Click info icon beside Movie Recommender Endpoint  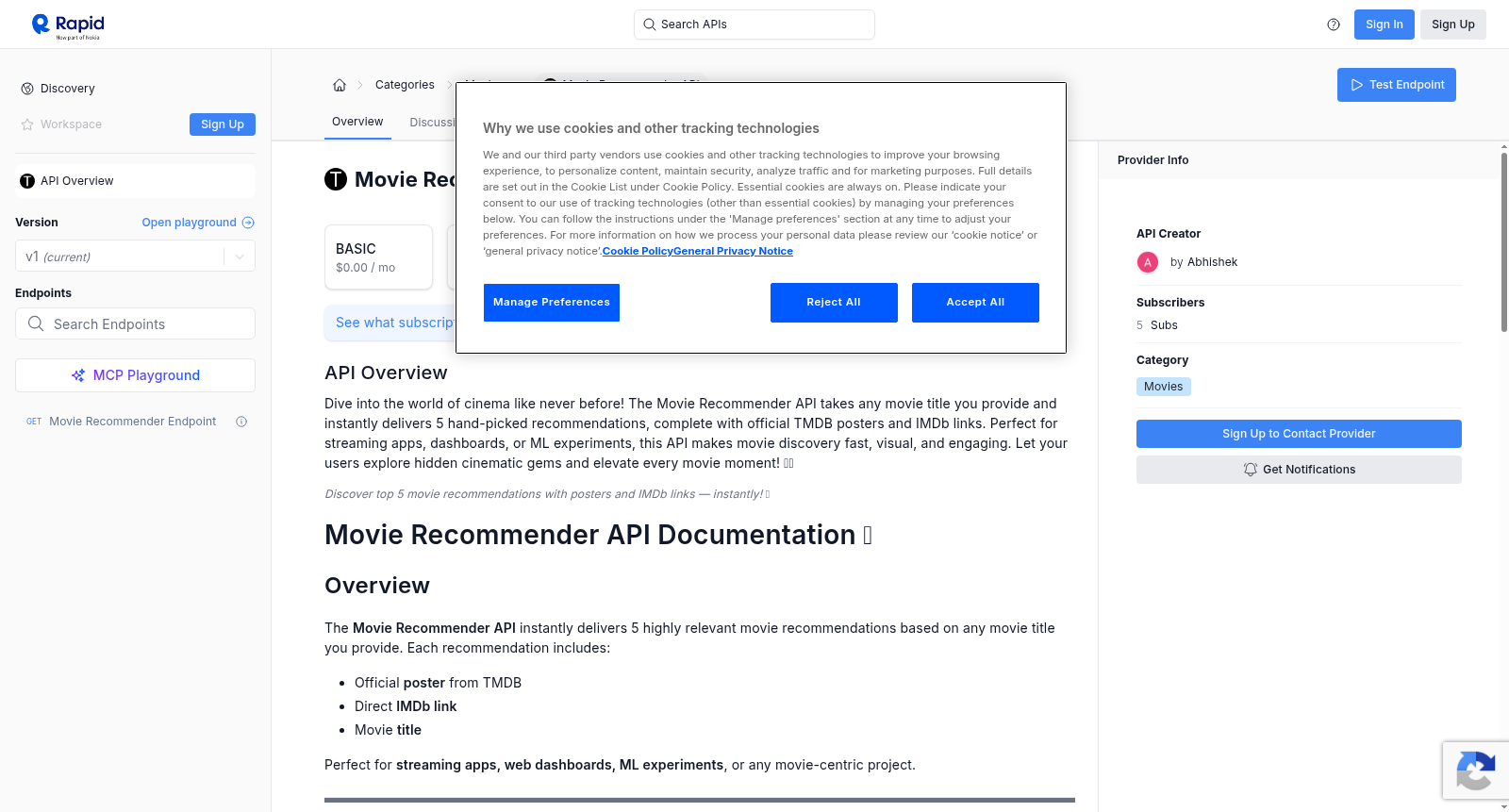241,422
